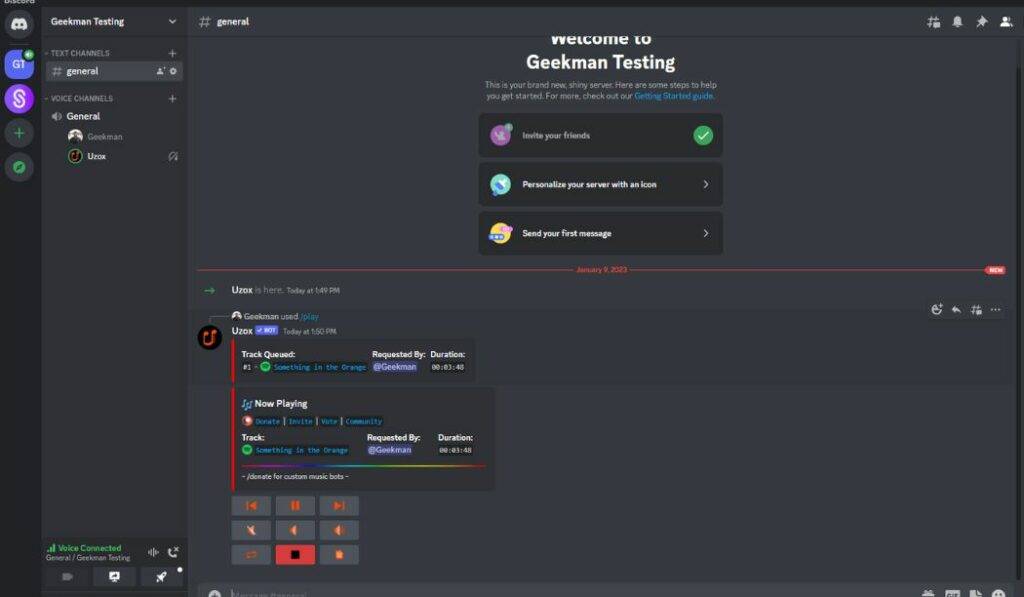The width and height of the screenshot is (1024, 597).
Task: Click Uzox username on bot message
Action: pyautogui.click(x=242, y=331)
